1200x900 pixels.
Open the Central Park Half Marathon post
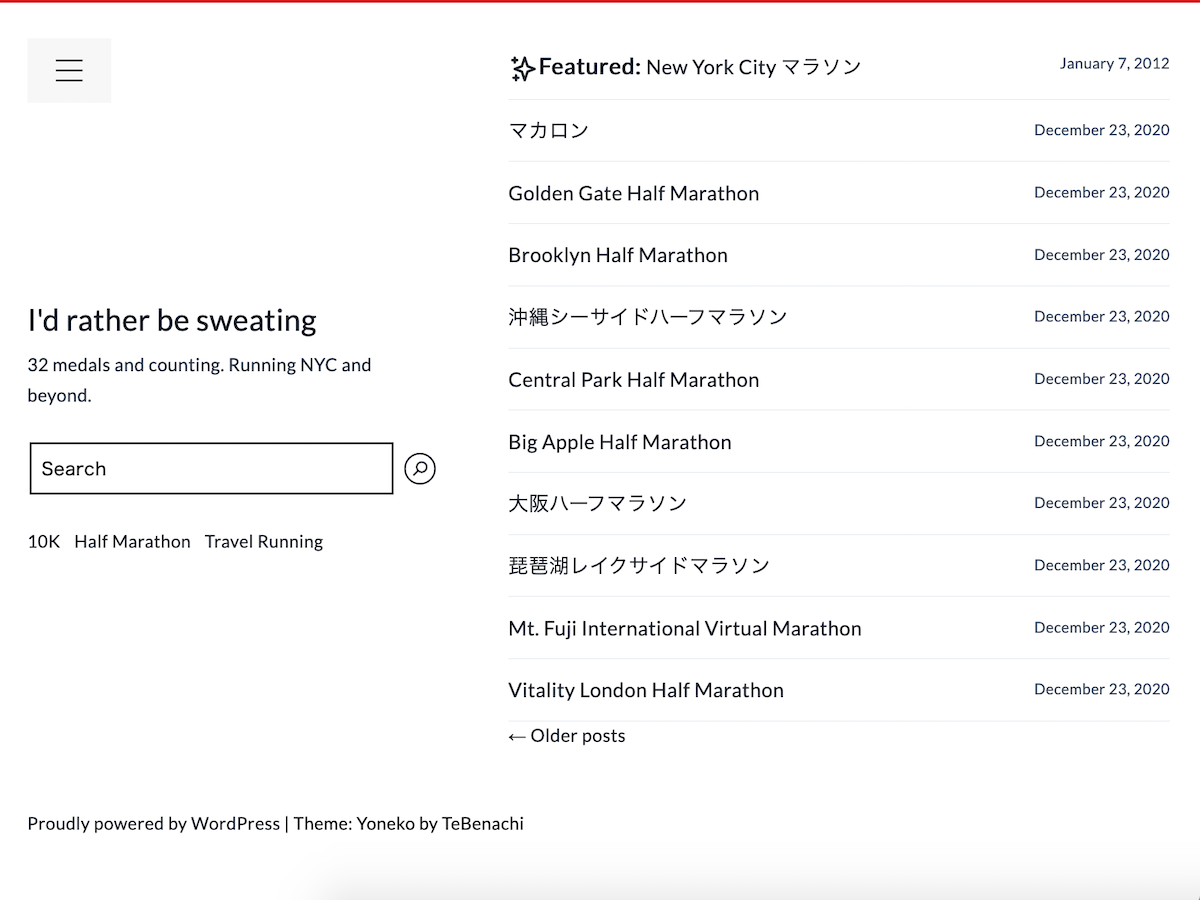(633, 379)
